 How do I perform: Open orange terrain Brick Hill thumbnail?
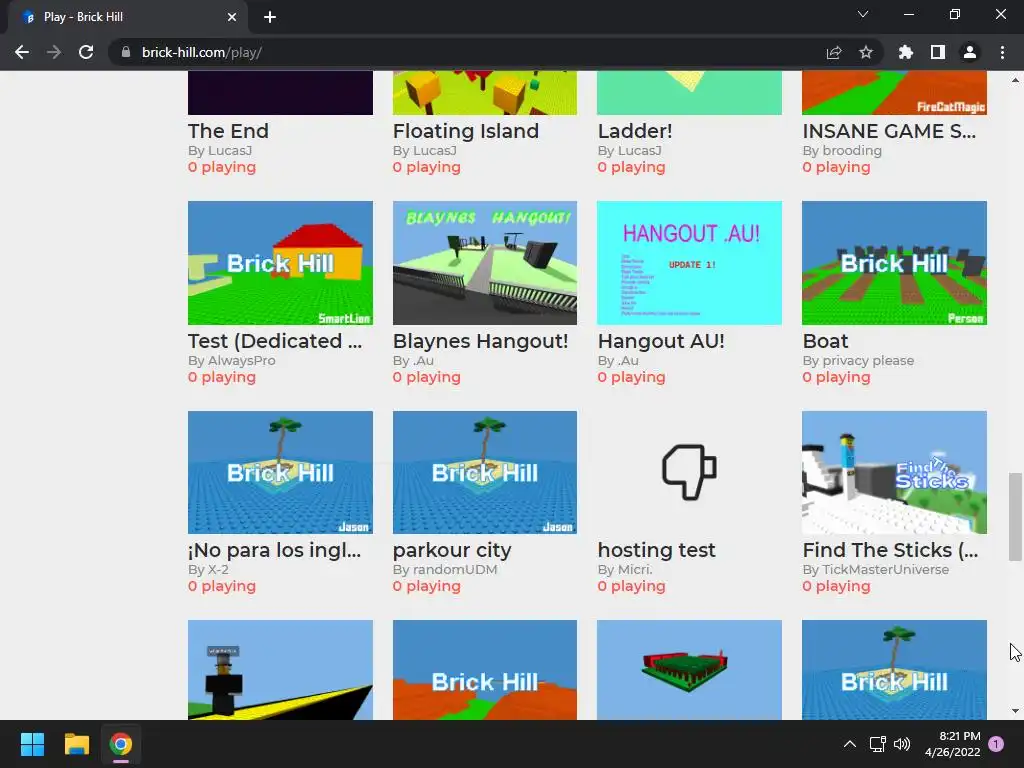tap(485, 670)
